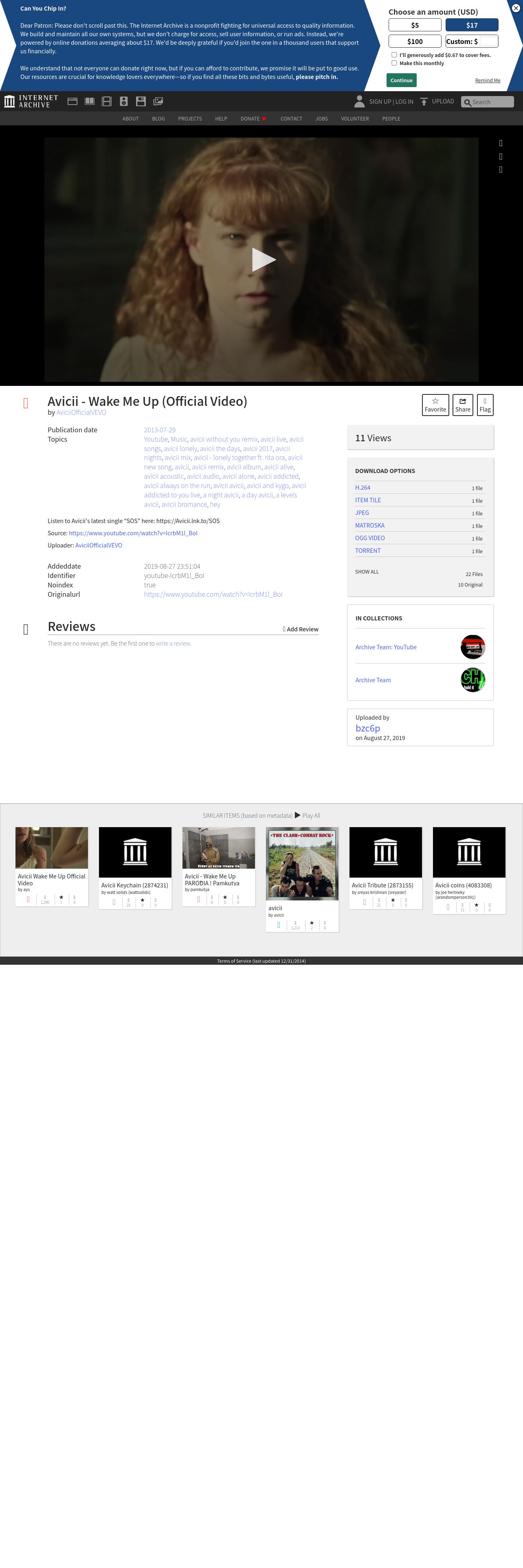Open AviciiOfficialVEVO author link under title

[81, 412]
